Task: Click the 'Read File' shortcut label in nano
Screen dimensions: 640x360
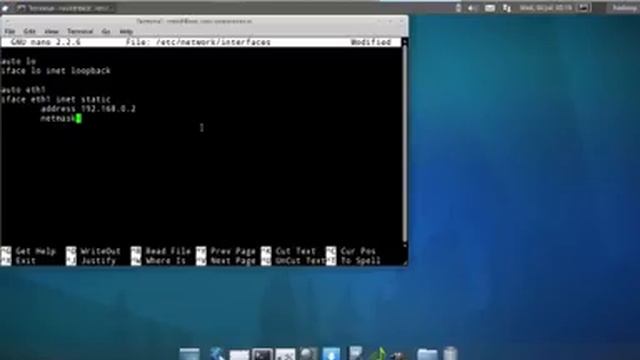Action: pyautogui.click(x=168, y=251)
